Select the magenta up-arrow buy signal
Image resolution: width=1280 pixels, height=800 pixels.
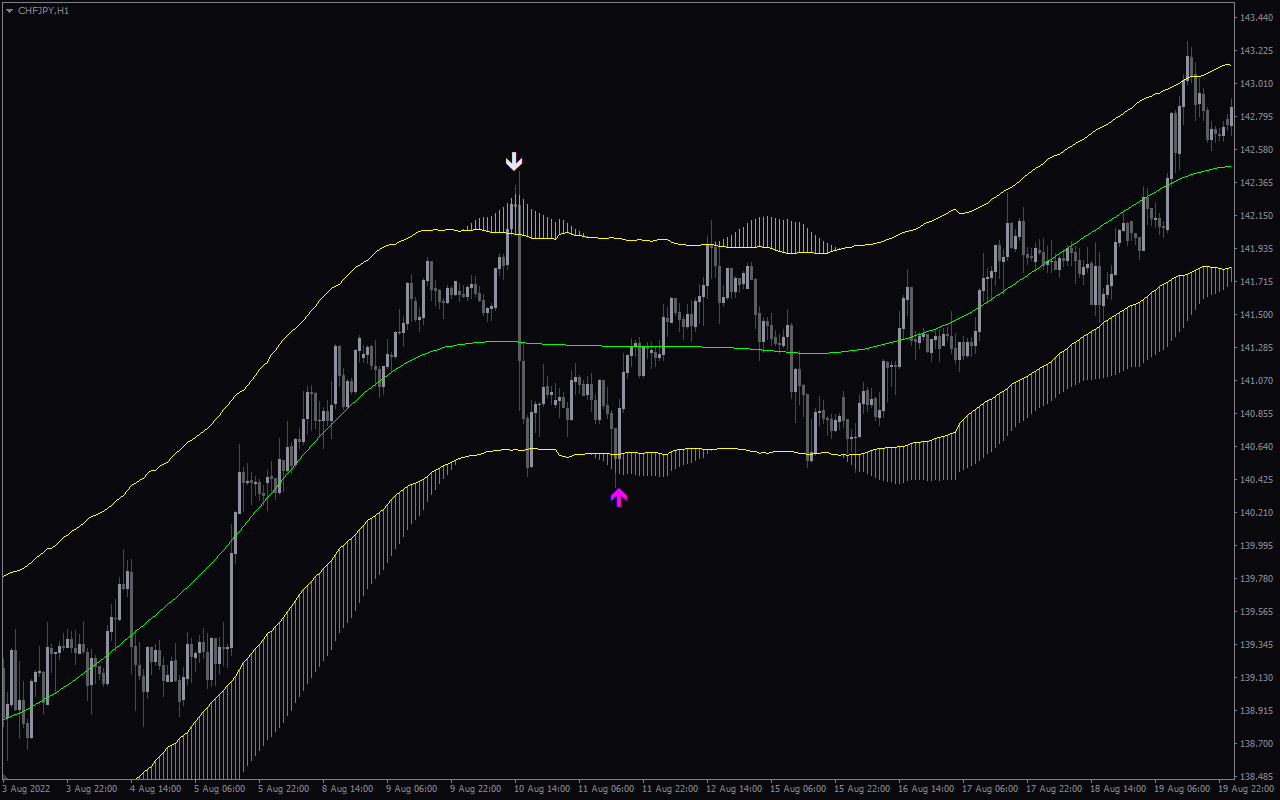pyautogui.click(x=619, y=497)
